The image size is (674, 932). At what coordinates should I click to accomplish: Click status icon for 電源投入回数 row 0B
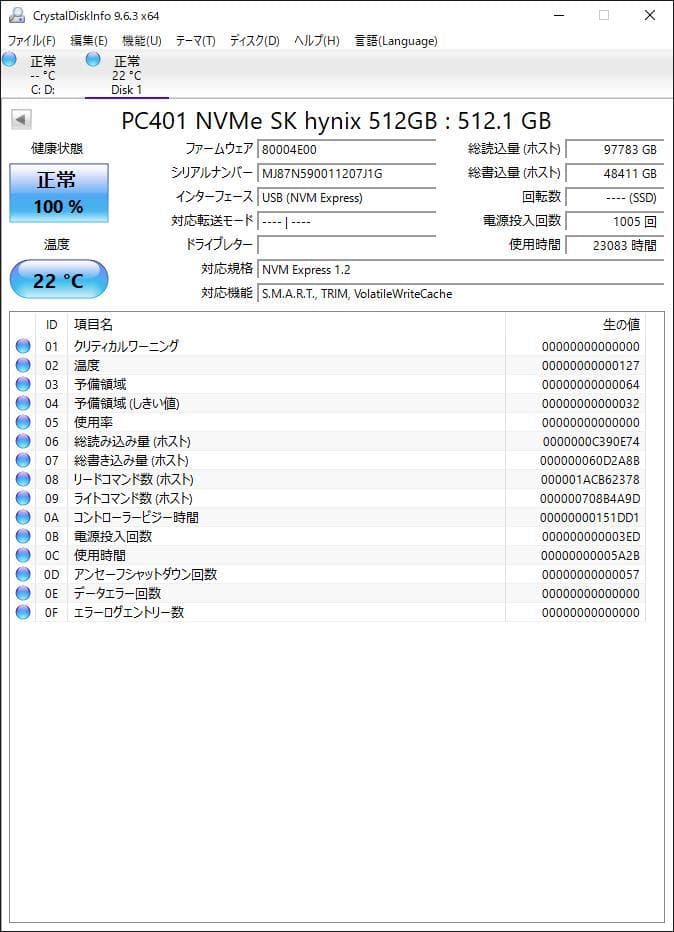click(x=23, y=536)
